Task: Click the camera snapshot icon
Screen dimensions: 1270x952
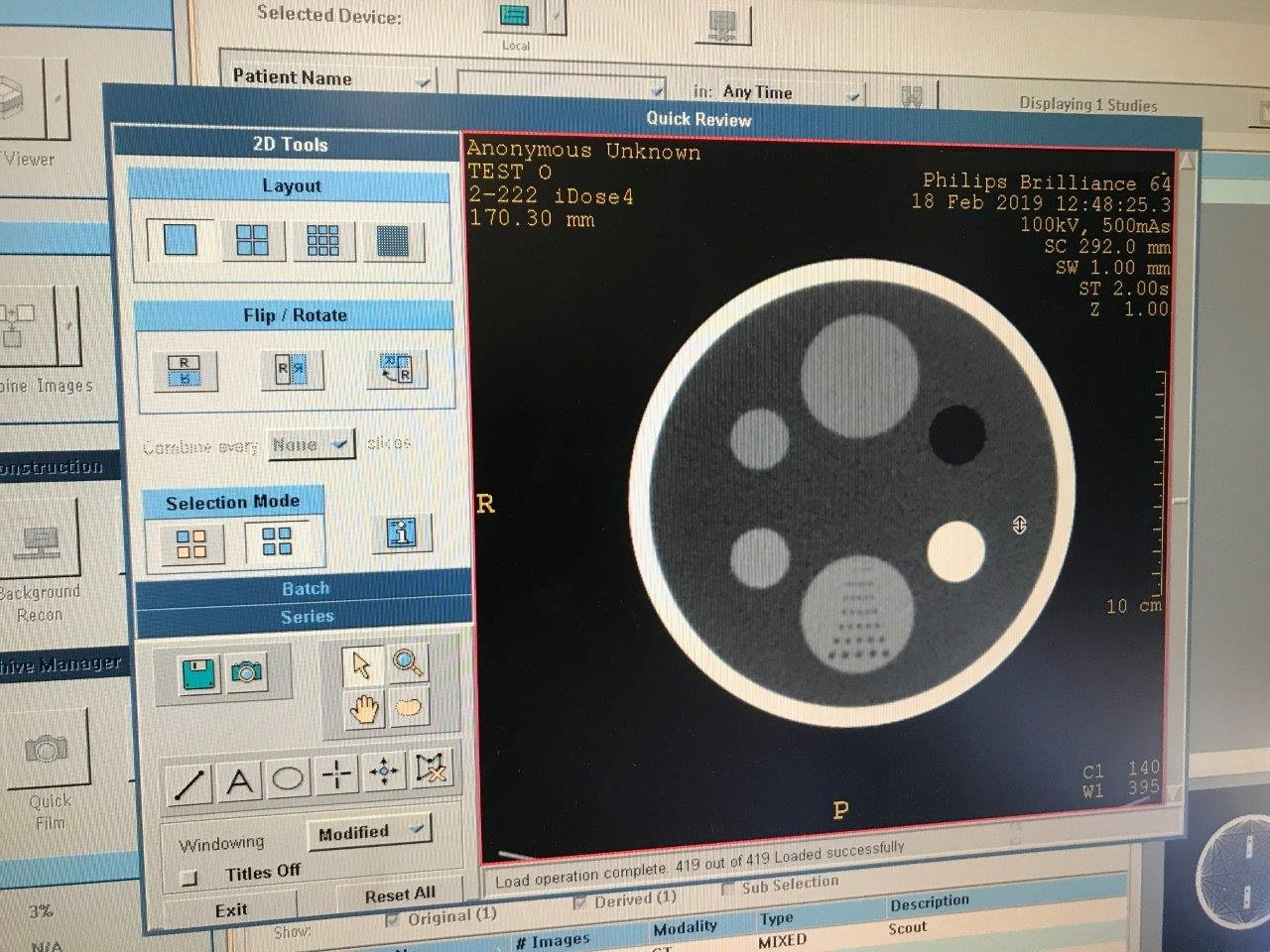Action: (247, 673)
